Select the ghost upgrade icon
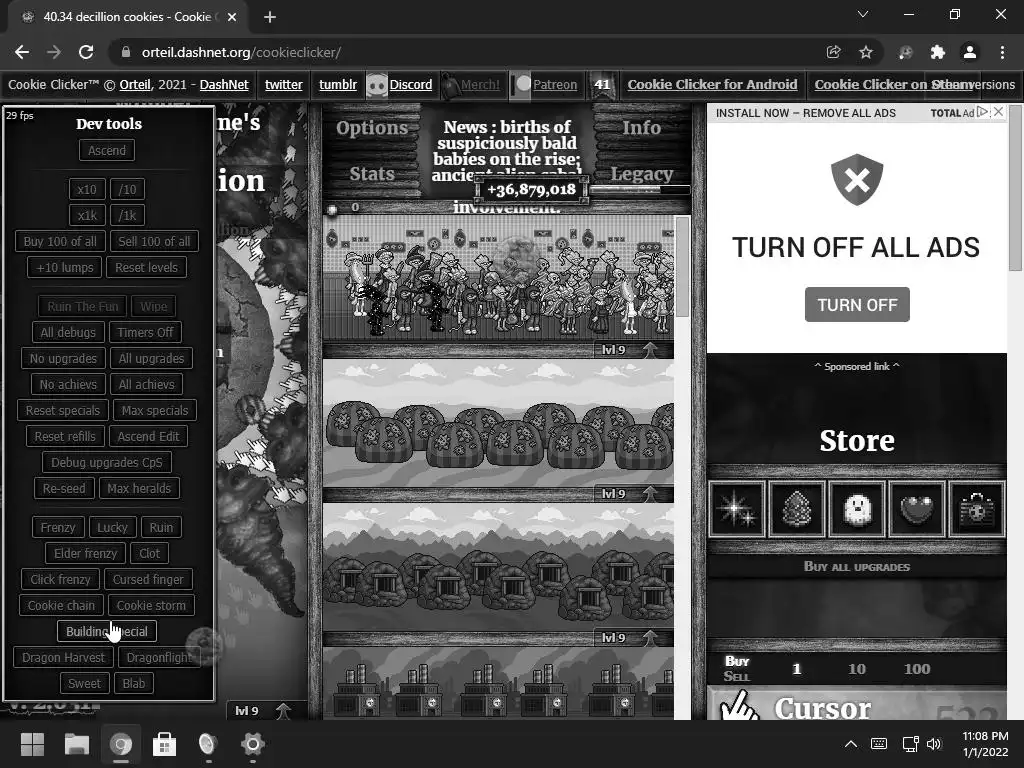 click(857, 509)
